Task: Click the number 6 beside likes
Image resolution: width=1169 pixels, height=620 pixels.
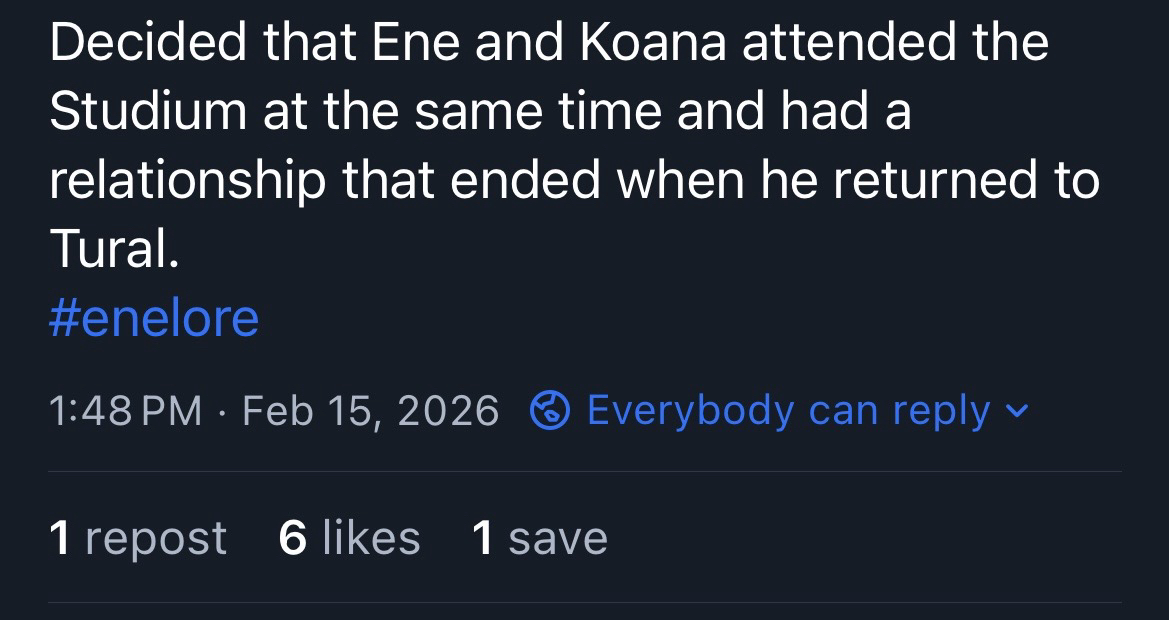Action: [292, 539]
